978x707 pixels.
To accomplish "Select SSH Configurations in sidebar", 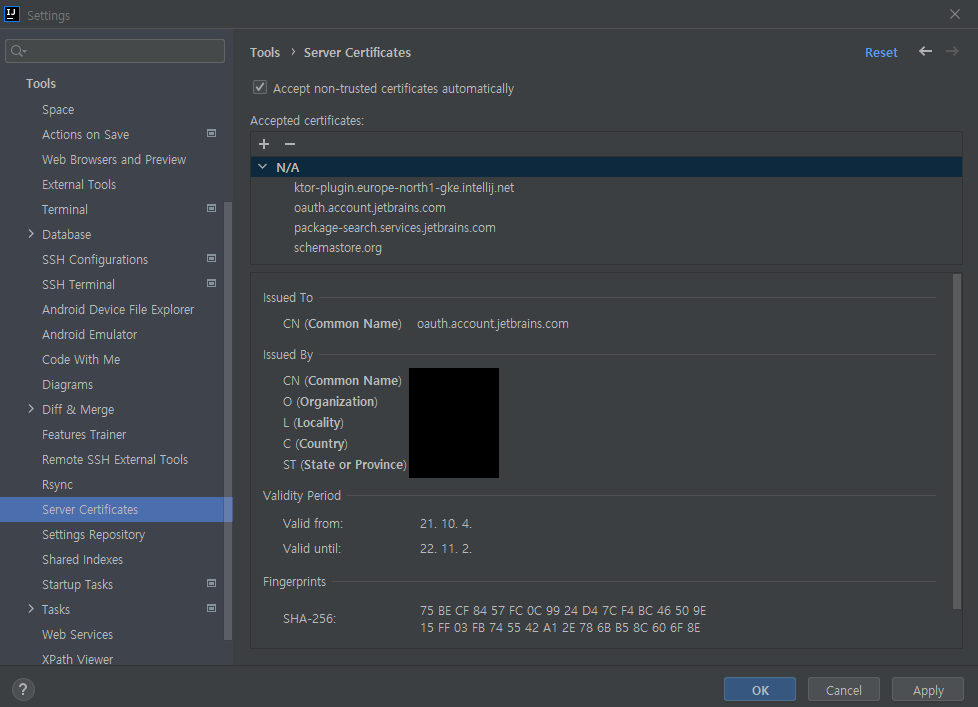I will pos(95,259).
